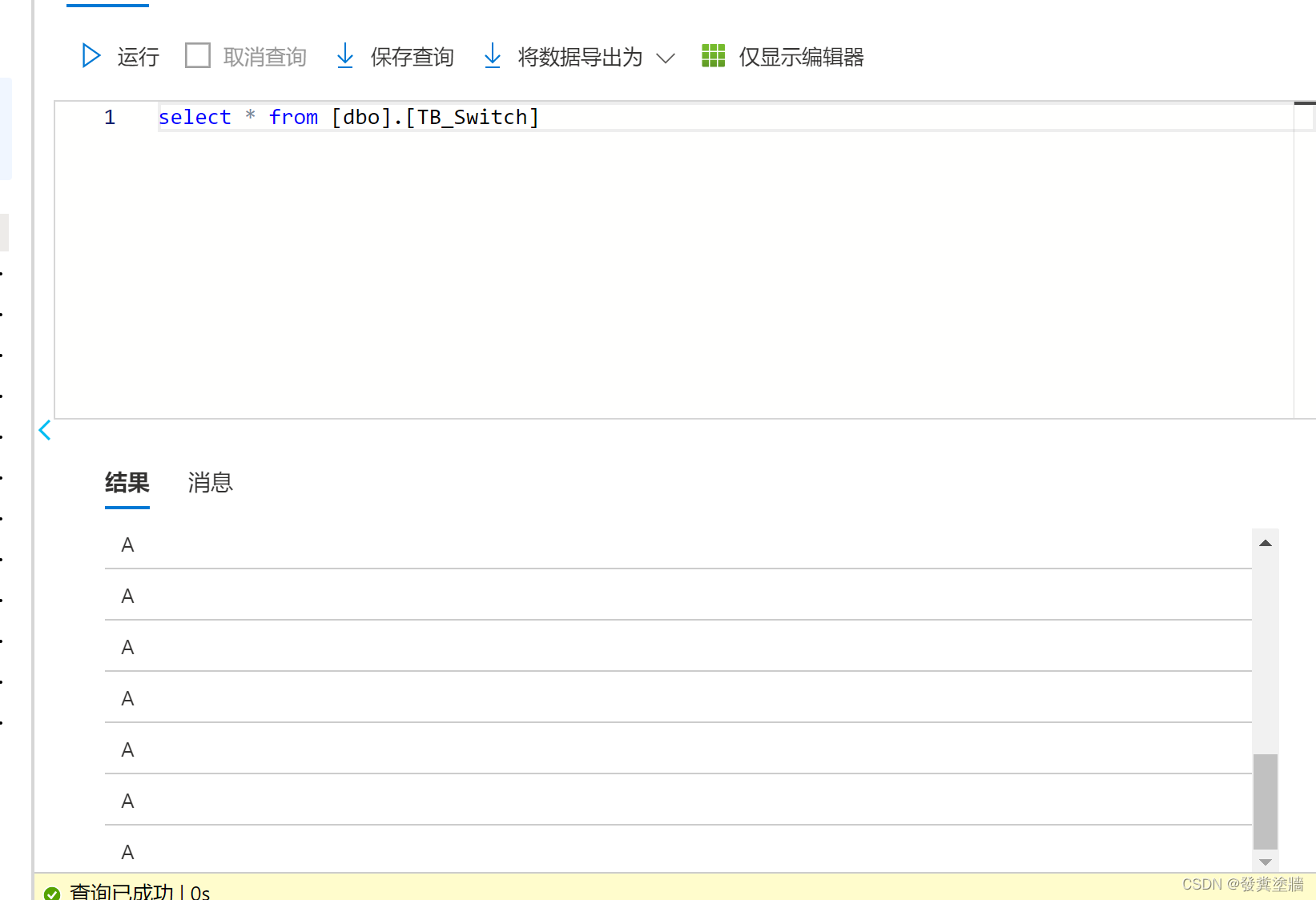This screenshot has width=1316, height=900.
Task: Click 保存查询 save query button
Action: coord(412,57)
